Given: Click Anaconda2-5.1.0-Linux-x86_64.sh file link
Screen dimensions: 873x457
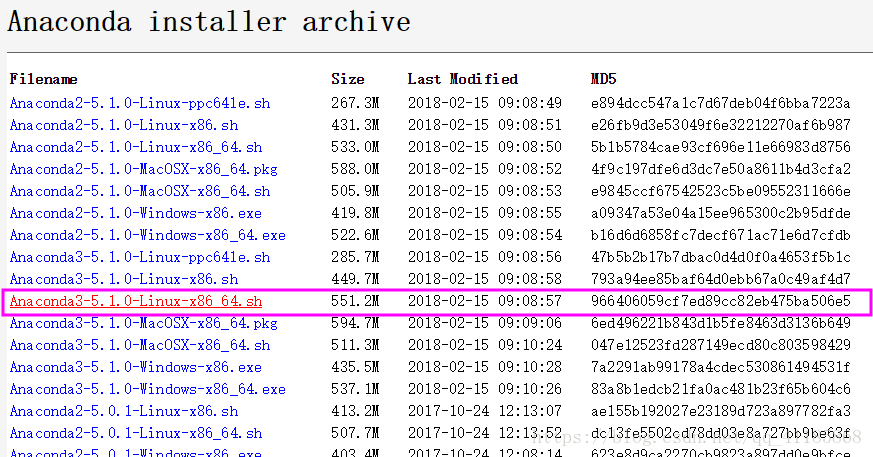Looking at the screenshot, I should 136,147.
